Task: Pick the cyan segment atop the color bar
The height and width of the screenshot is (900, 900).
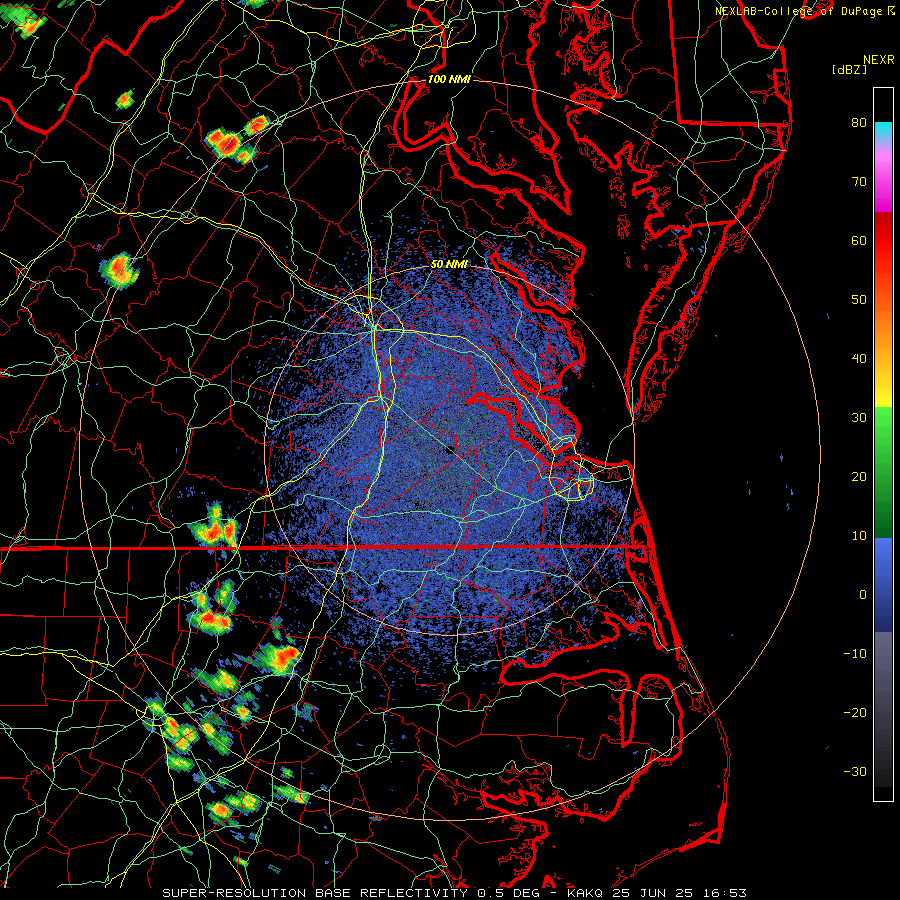Action: pos(883,131)
